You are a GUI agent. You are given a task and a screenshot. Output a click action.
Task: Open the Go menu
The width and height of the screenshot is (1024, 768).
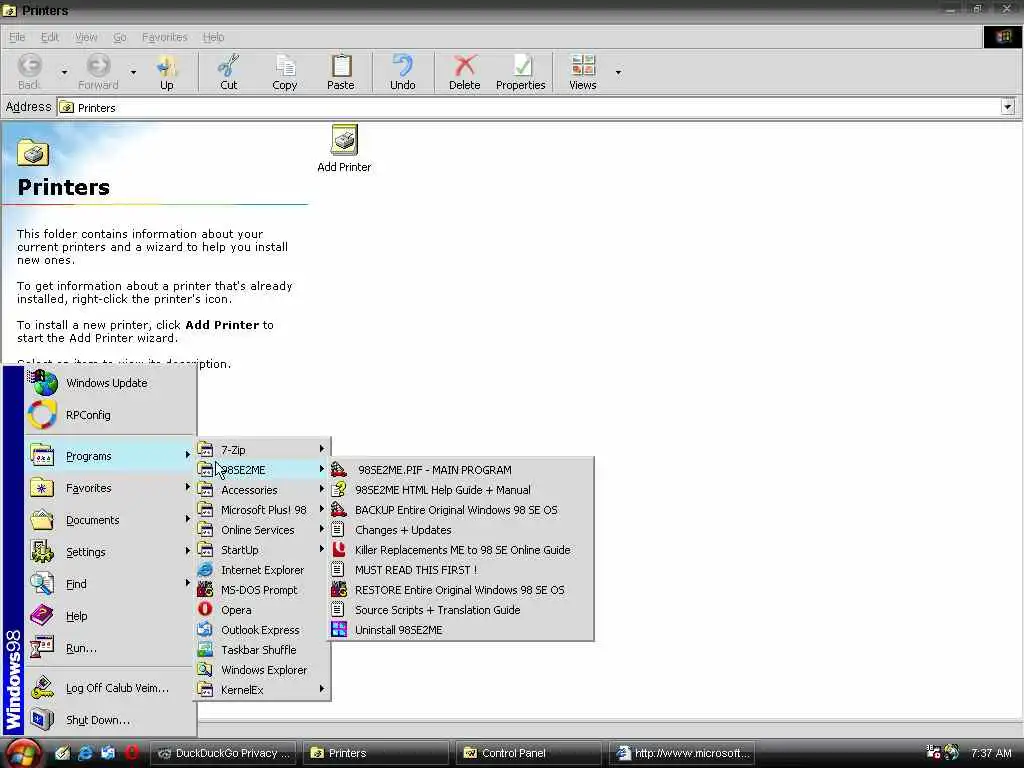(120, 37)
